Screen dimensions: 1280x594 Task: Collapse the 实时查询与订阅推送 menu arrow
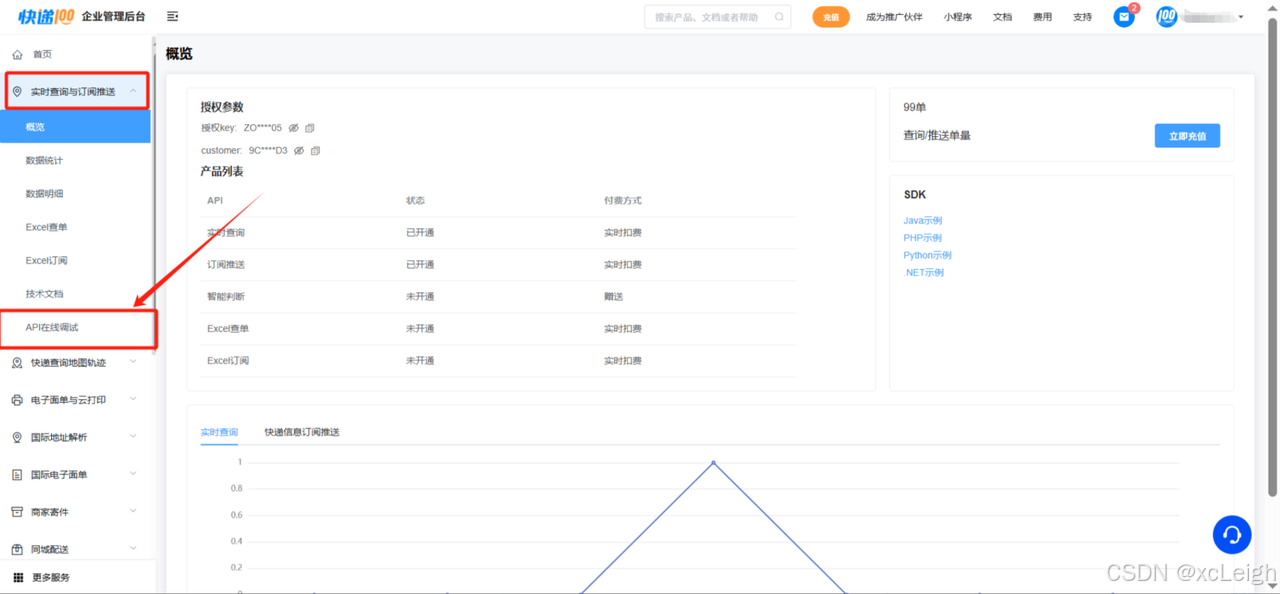coord(134,91)
